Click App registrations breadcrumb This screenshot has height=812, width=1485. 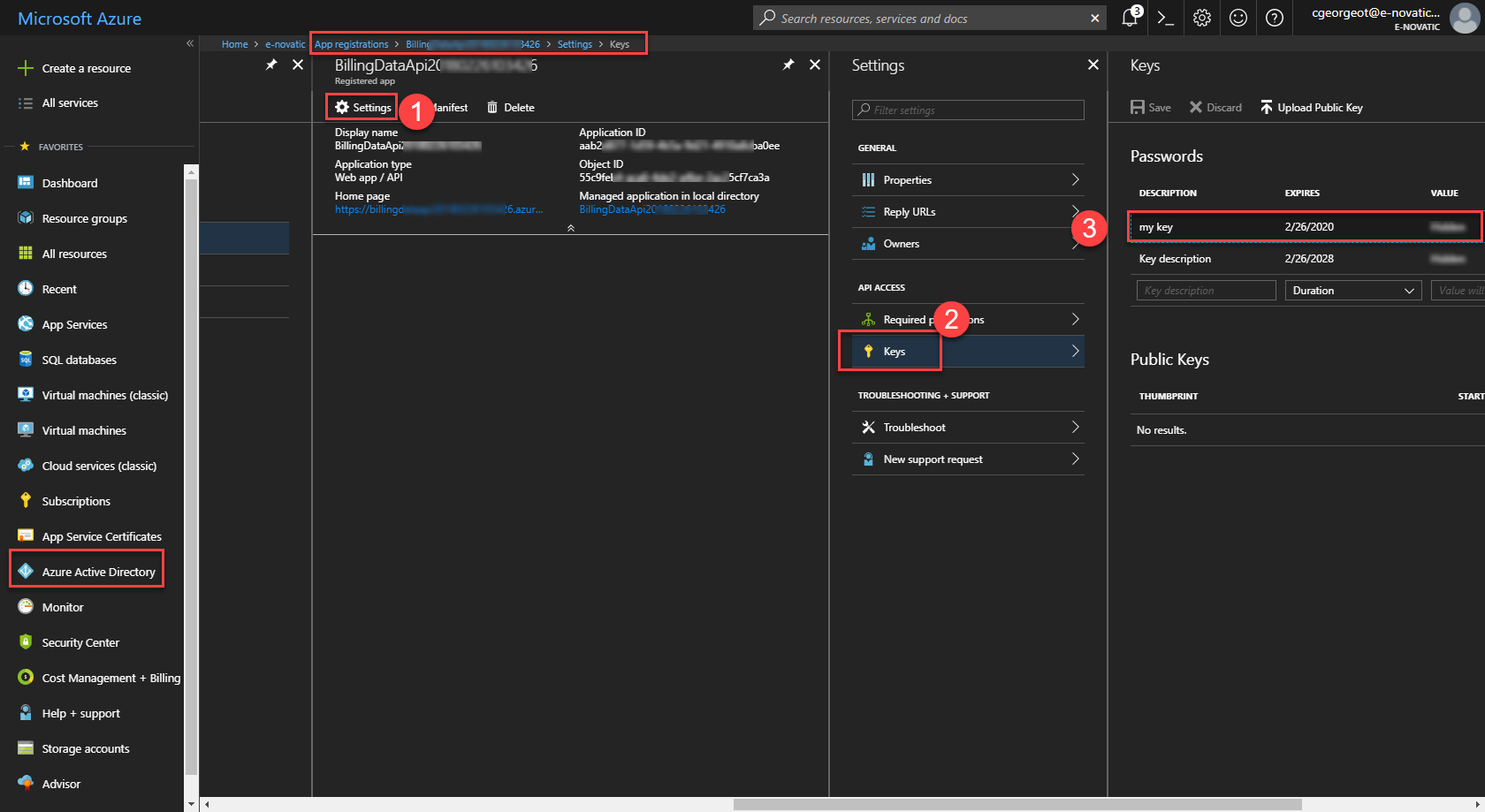point(352,44)
